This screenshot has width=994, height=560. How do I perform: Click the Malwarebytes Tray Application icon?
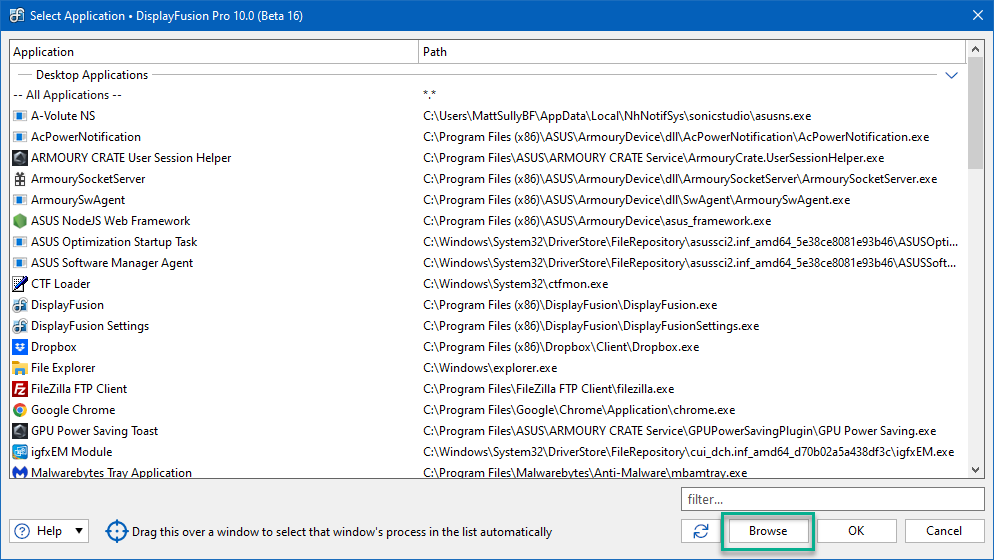(20, 472)
